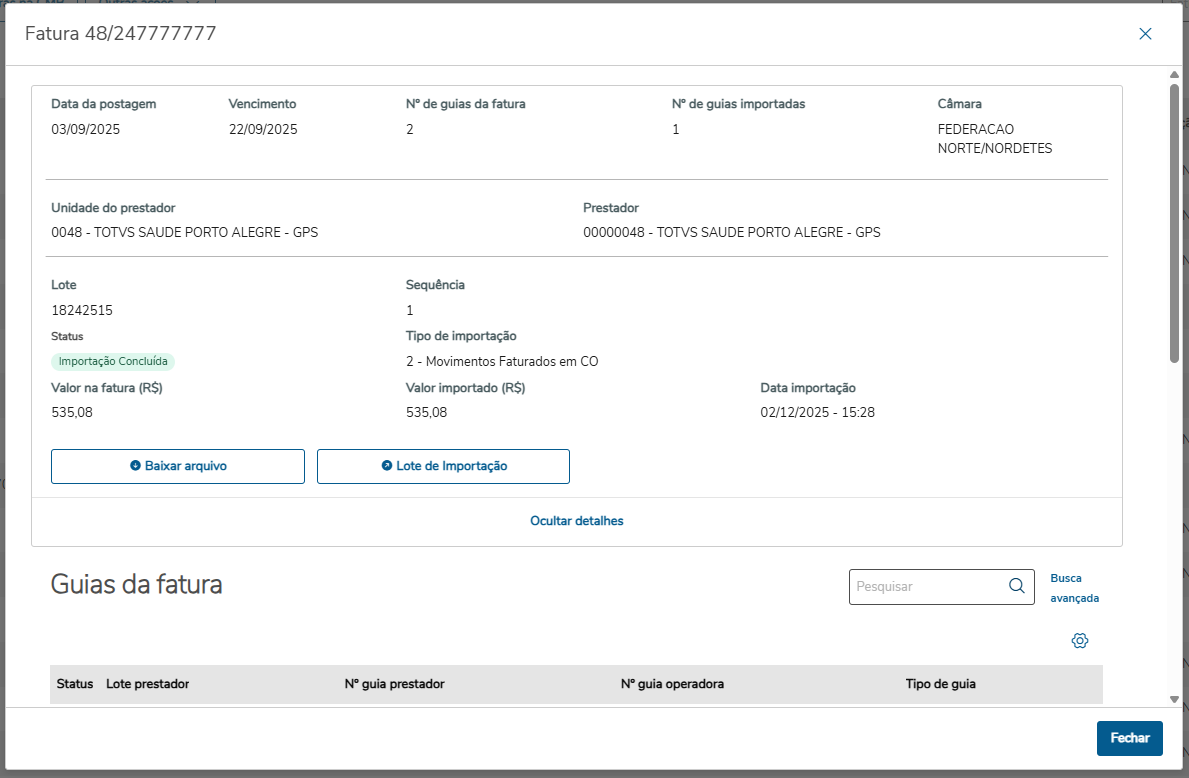Collapse the details with Ocultar detalhes
The width and height of the screenshot is (1189, 778).
click(577, 521)
